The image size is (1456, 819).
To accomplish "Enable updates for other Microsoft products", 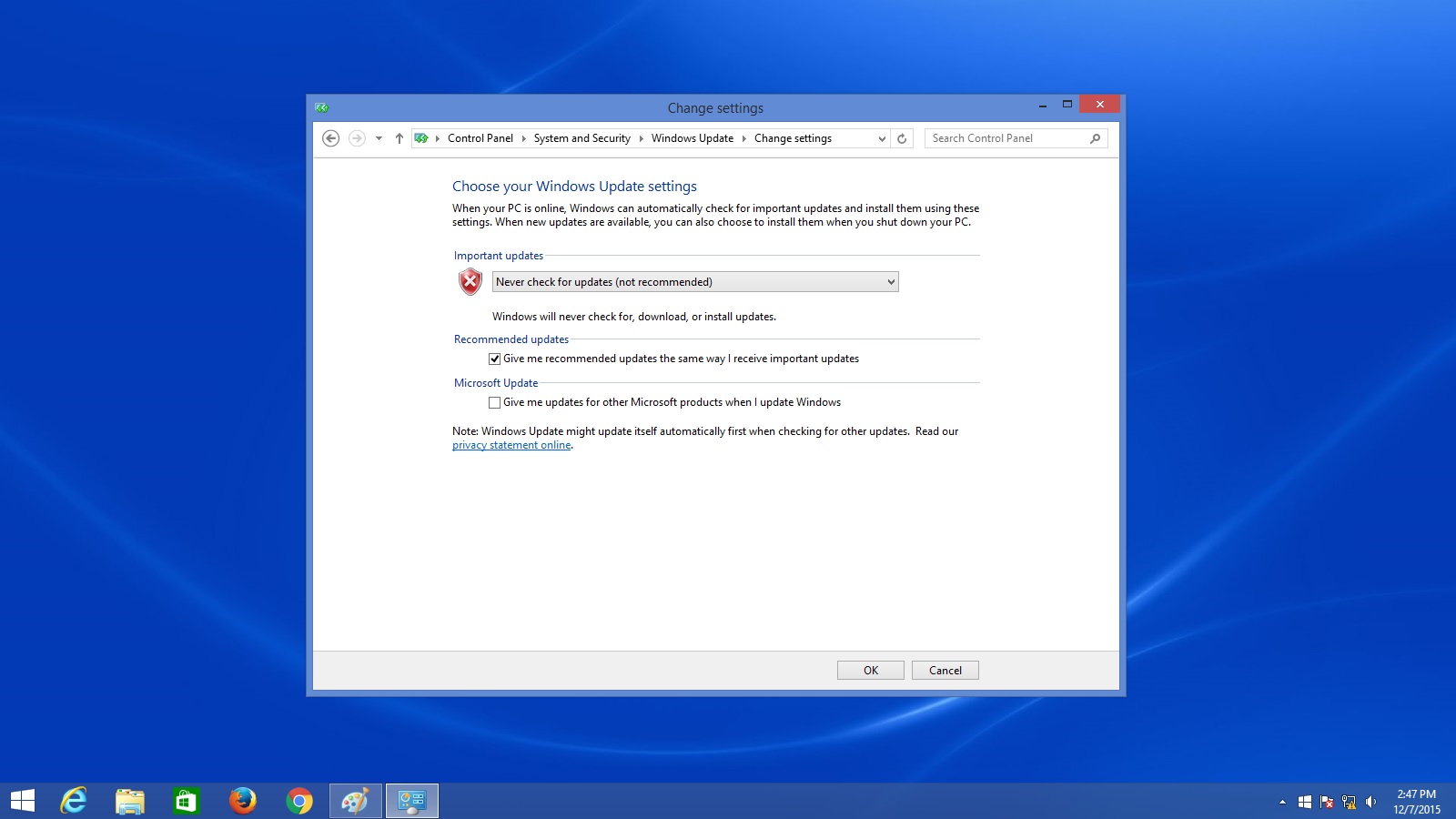I will [x=495, y=402].
